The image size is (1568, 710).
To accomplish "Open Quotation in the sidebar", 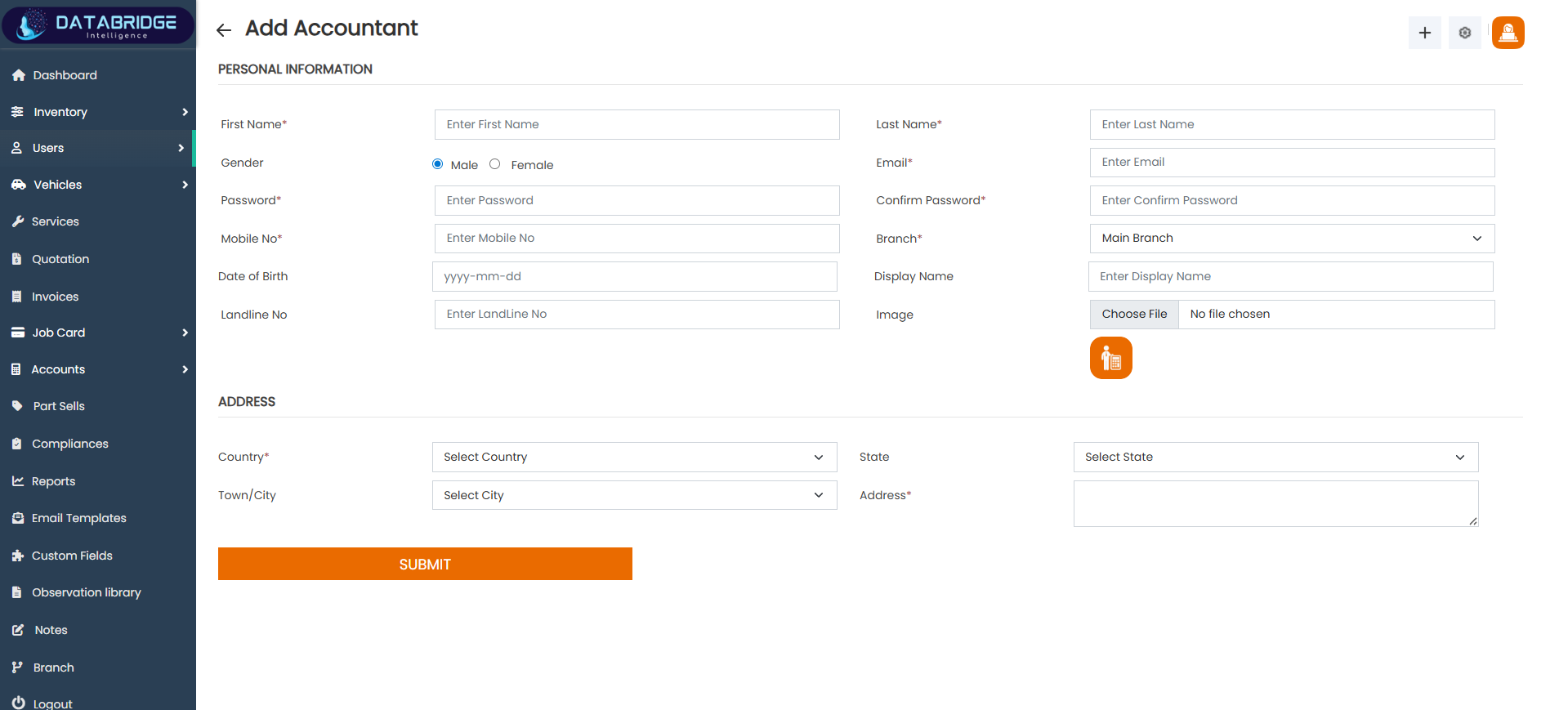I will click(x=60, y=259).
